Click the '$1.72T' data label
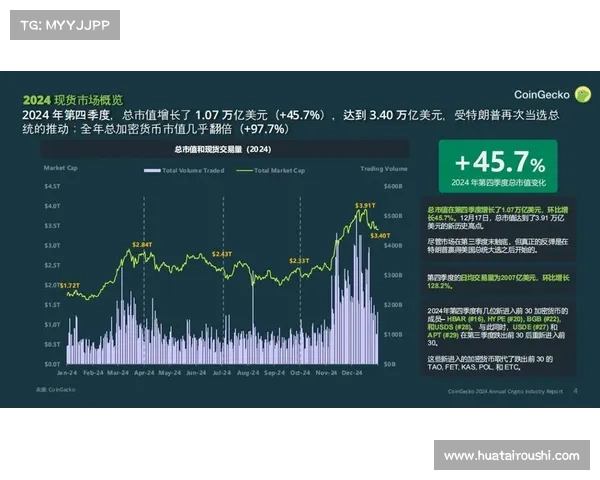Image resolution: width=600 pixels, height=480 pixels. pyautogui.click(x=70, y=286)
